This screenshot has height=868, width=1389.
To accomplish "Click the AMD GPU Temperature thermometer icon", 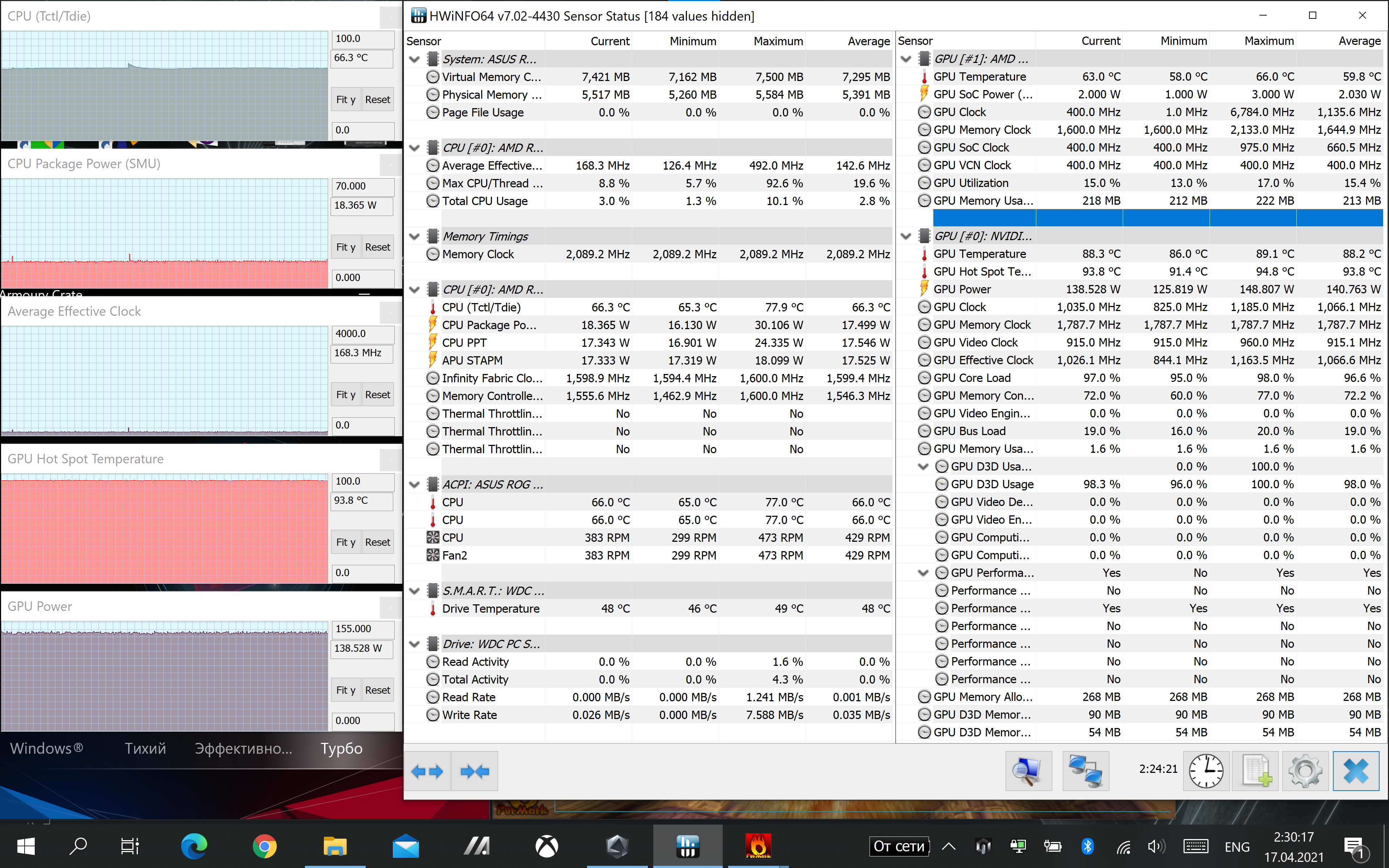I will pyautogui.click(x=924, y=76).
